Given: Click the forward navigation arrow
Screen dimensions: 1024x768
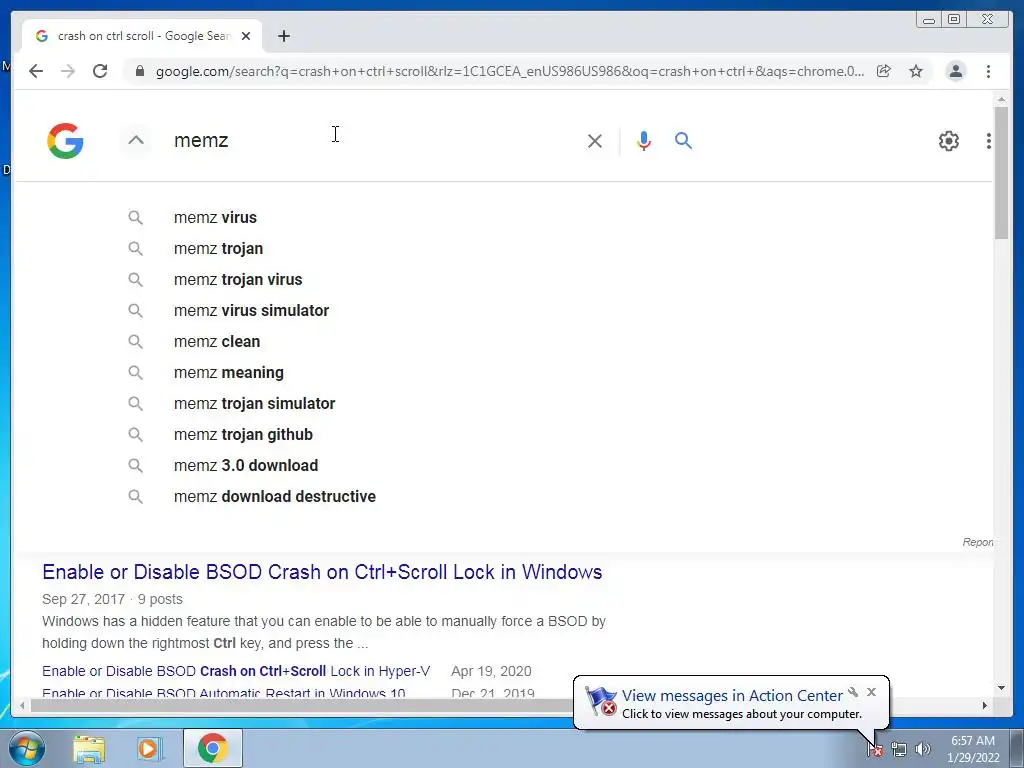Looking at the screenshot, I should [68, 71].
